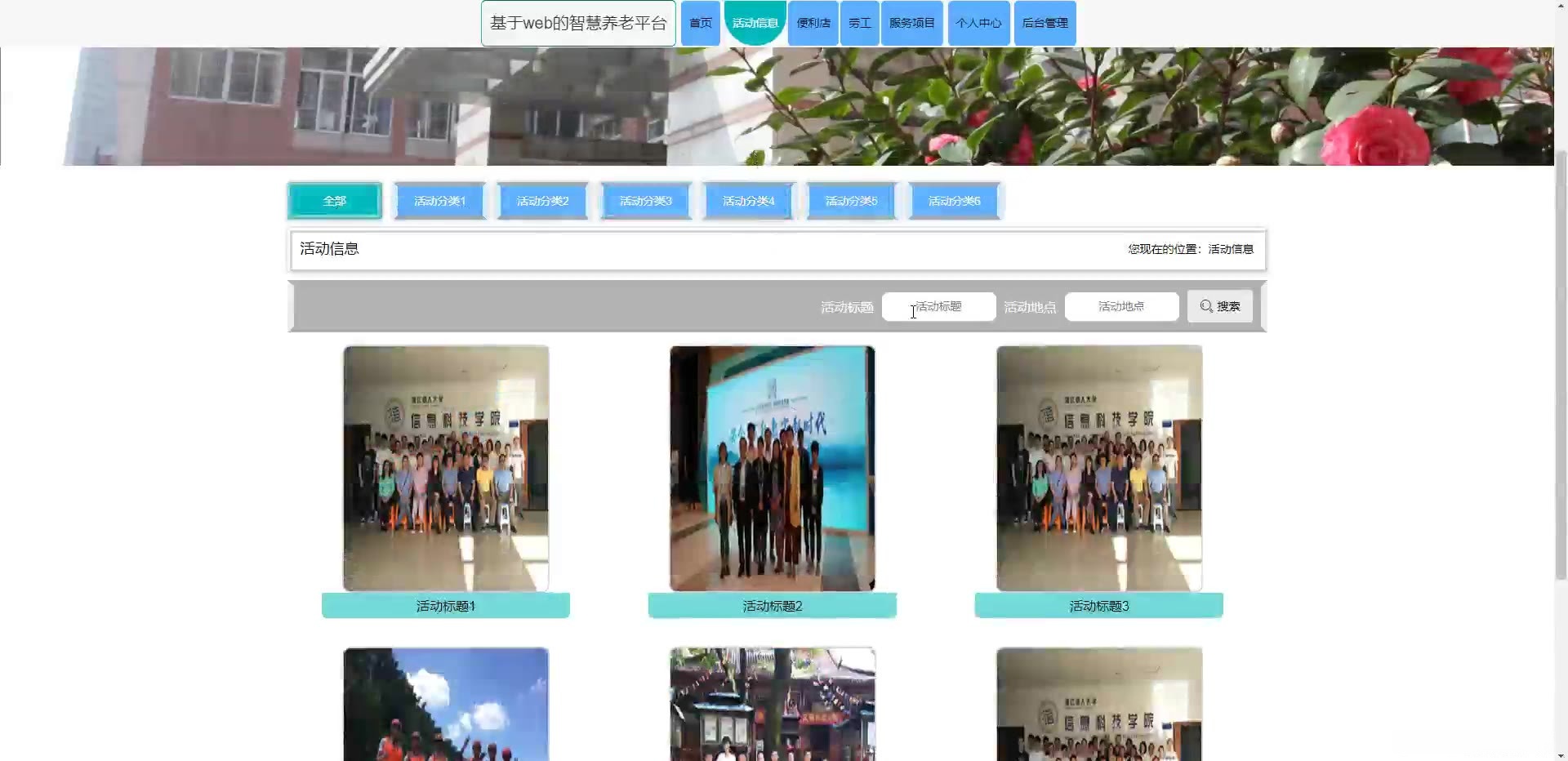
Task: Go to 个人中心
Action: coord(978,23)
